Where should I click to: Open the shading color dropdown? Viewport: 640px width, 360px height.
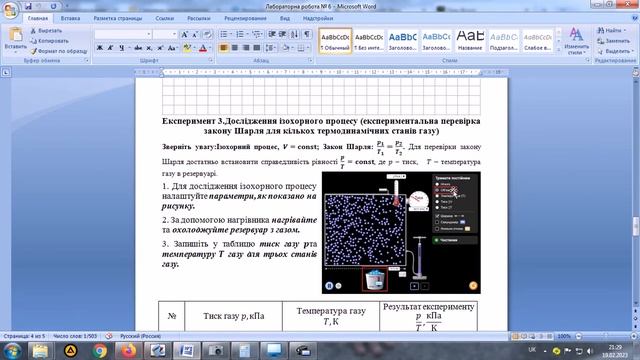click(x=291, y=48)
